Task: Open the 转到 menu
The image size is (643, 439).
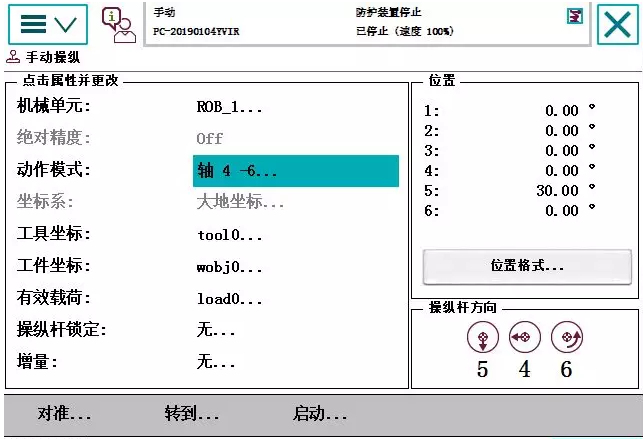Action: click(192, 413)
